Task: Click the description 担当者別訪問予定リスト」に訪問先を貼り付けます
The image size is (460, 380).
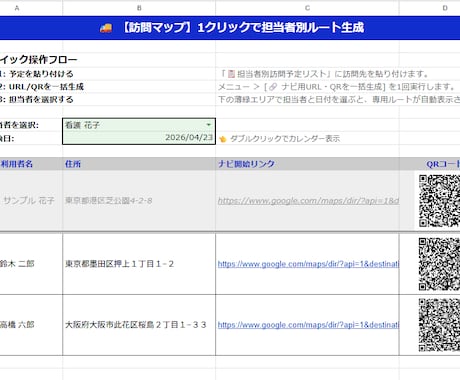Action: point(332,74)
